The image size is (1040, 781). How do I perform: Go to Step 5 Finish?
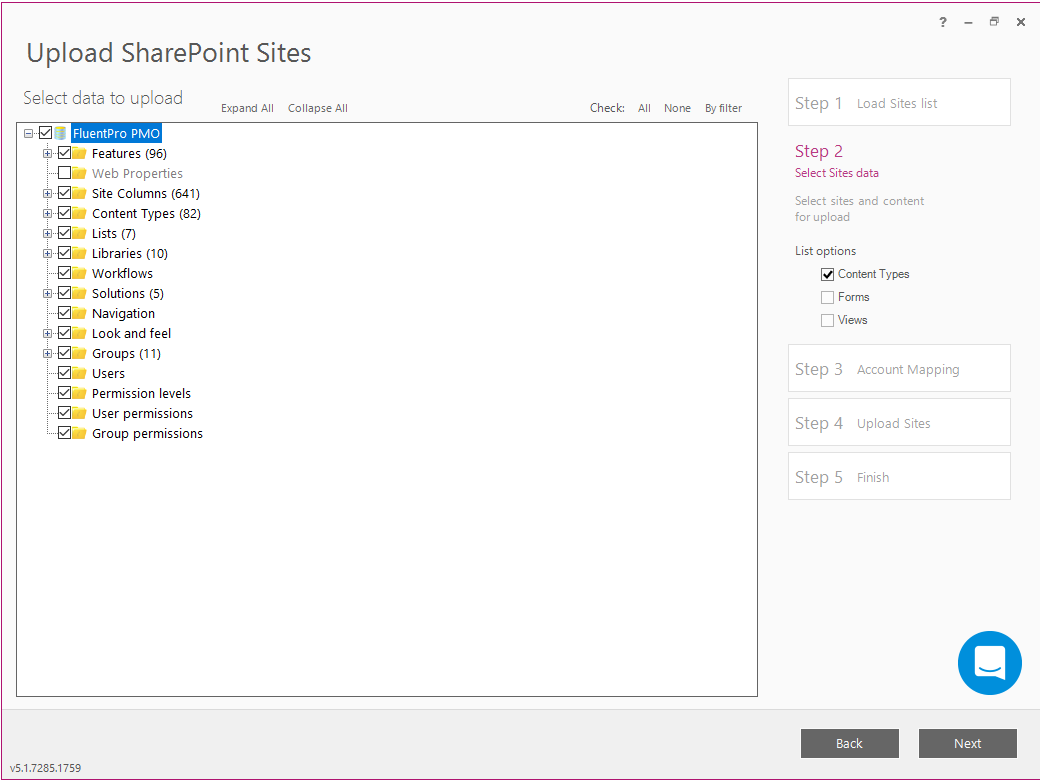pyautogui.click(x=899, y=476)
